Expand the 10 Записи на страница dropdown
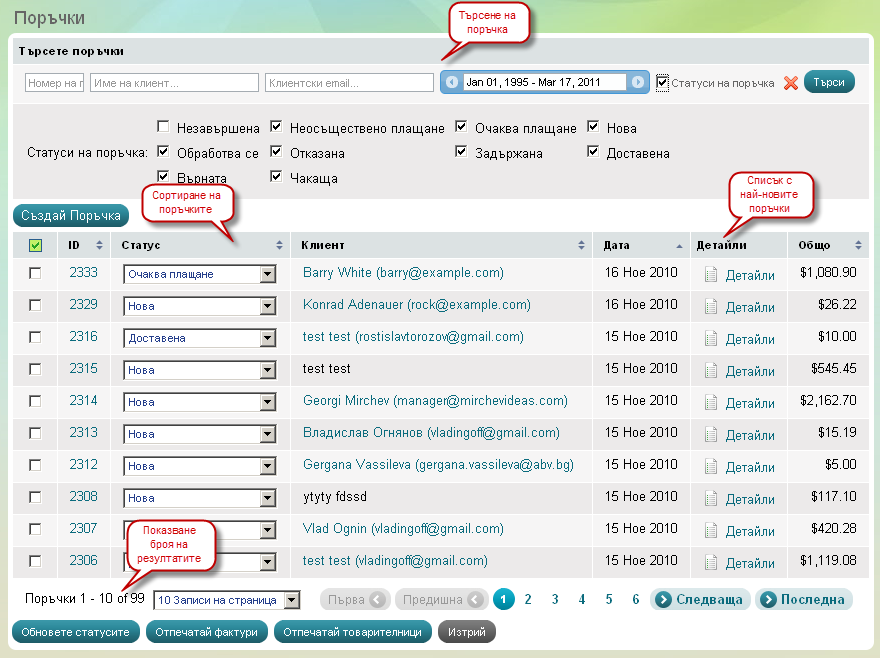The image size is (880, 658). [x=291, y=600]
